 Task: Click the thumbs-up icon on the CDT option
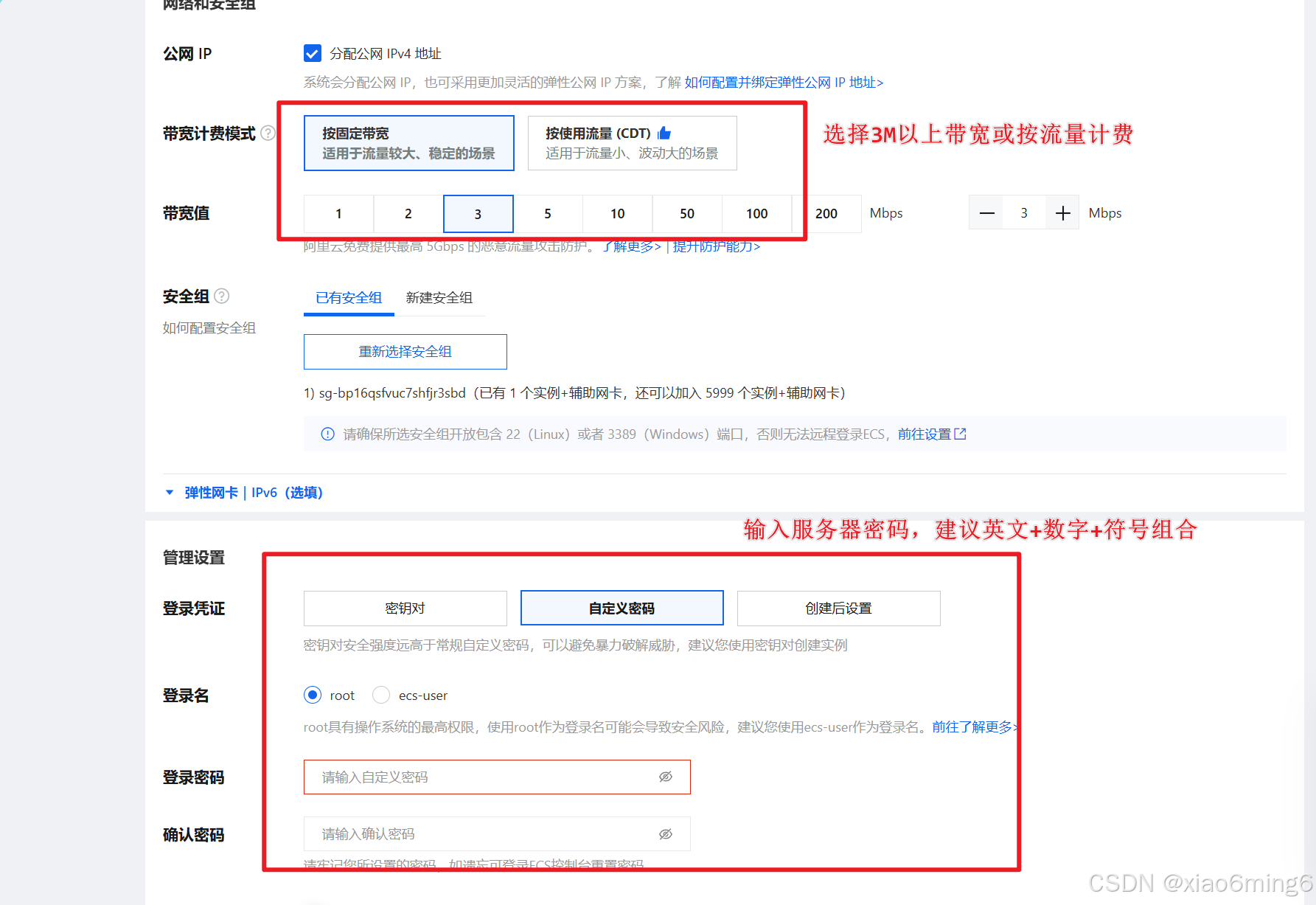(x=664, y=133)
